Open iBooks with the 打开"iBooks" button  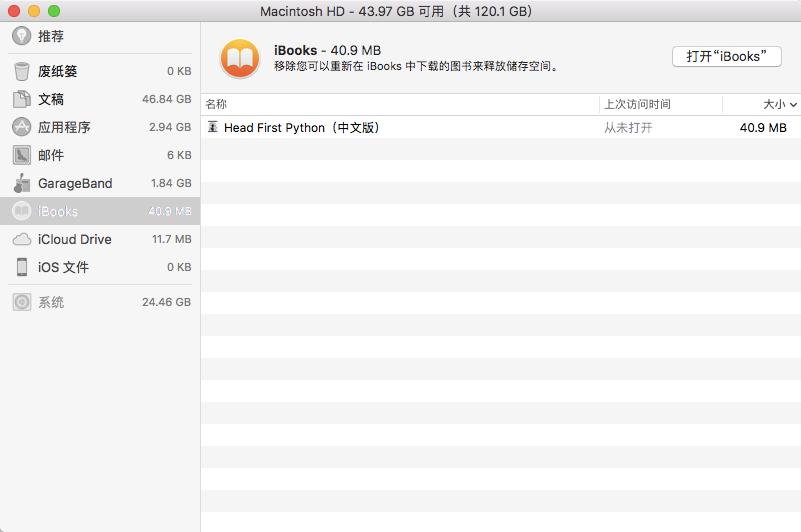[726, 56]
